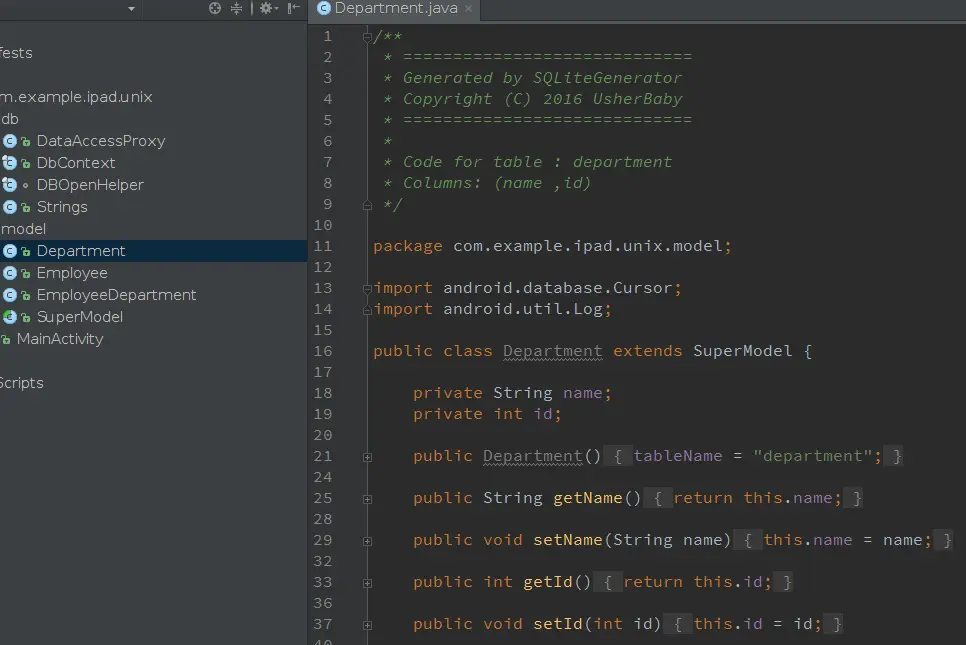Screen dimensions: 966x645
Task: Hide the project tool window panel
Action: point(294,8)
